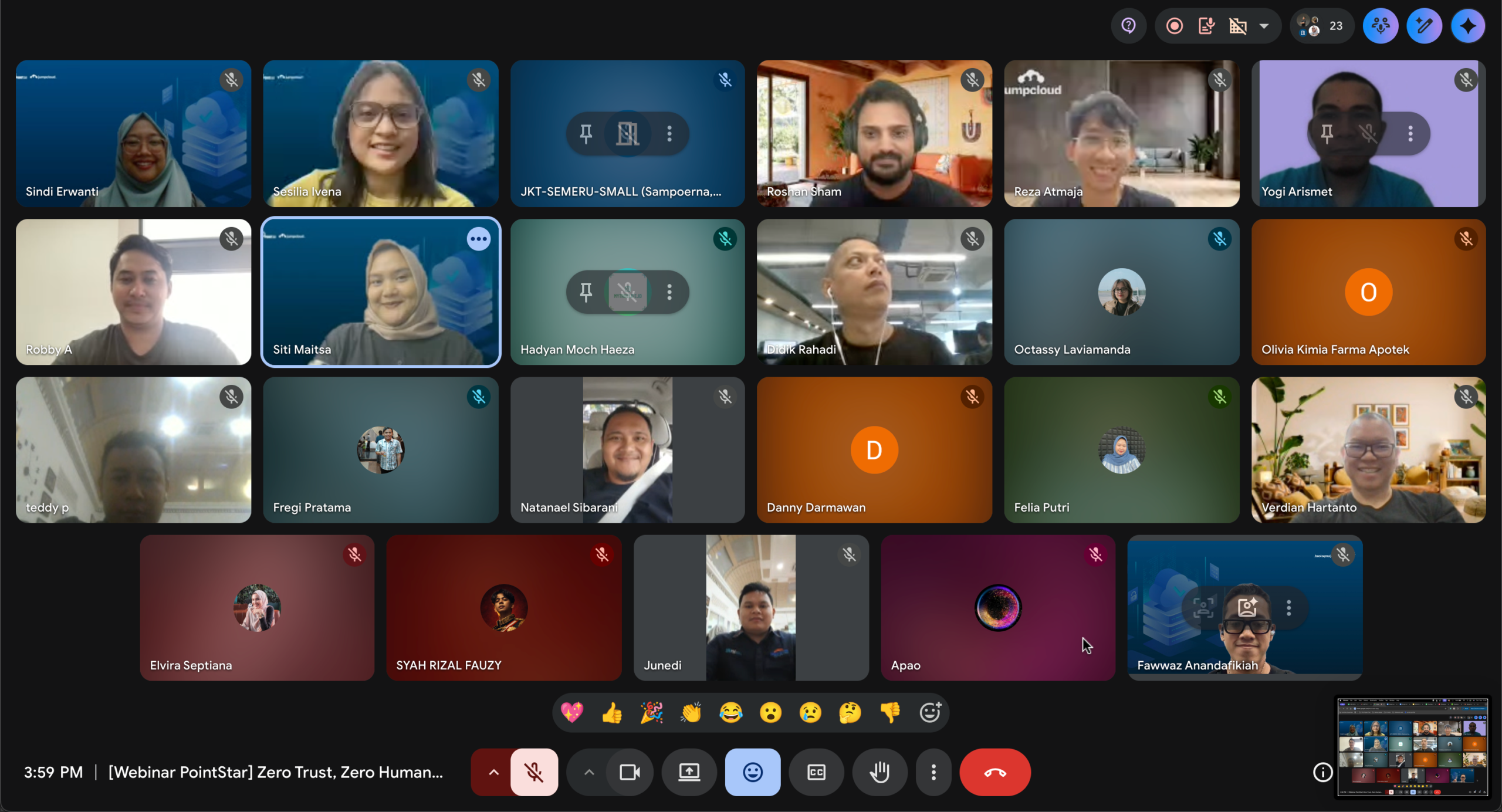The height and width of the screenshot is (812, 1502).
Task: Open more options three-dot menu in bottom bar
Action: click(933, 772)
